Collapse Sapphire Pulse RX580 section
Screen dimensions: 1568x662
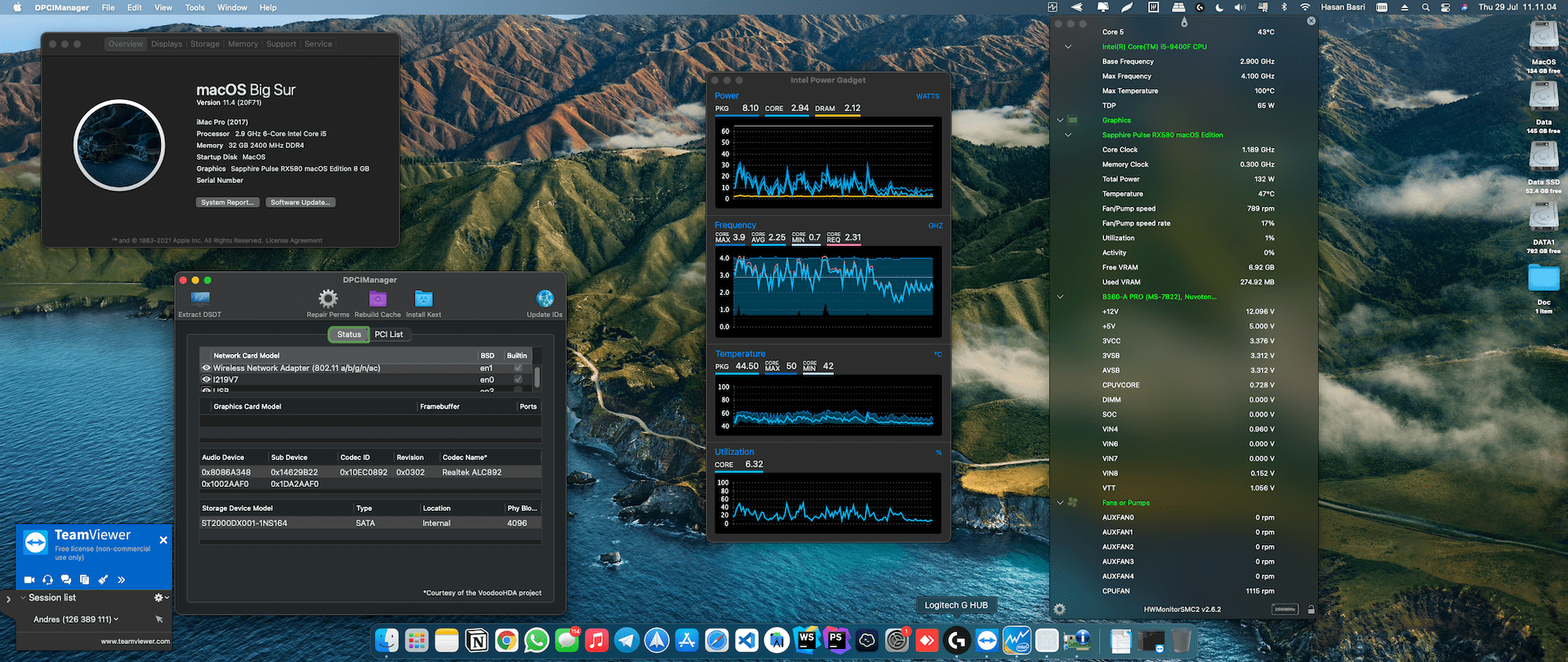coord(1067,135)
